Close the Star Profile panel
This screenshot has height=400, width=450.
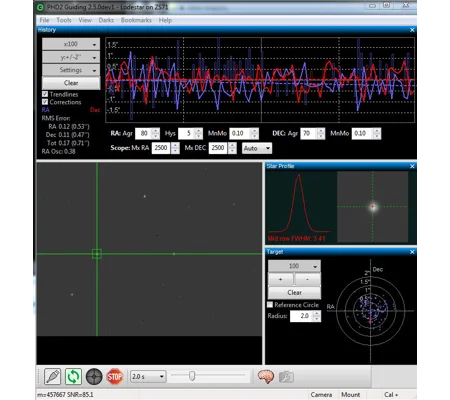coord(412,166)
